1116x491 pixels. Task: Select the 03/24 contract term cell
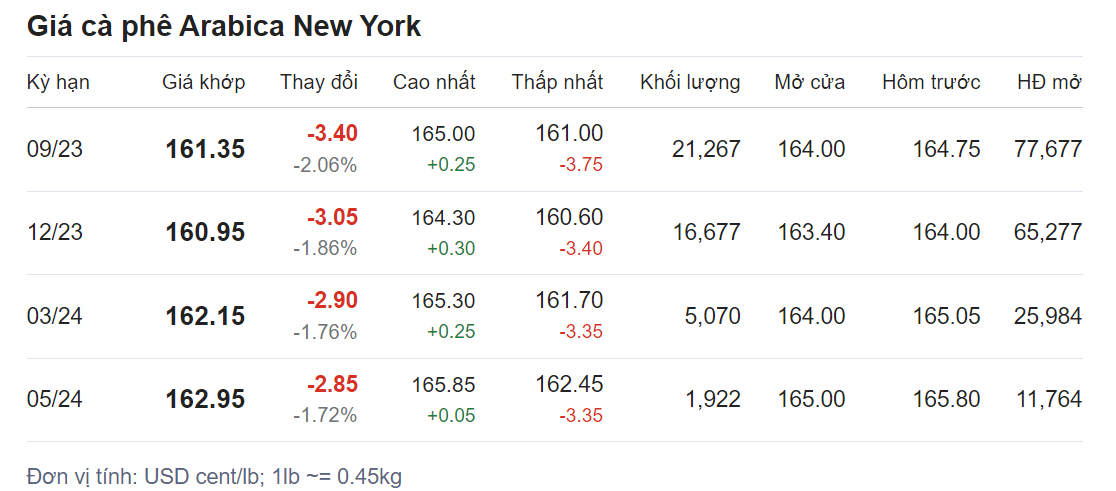pos(54,316)
